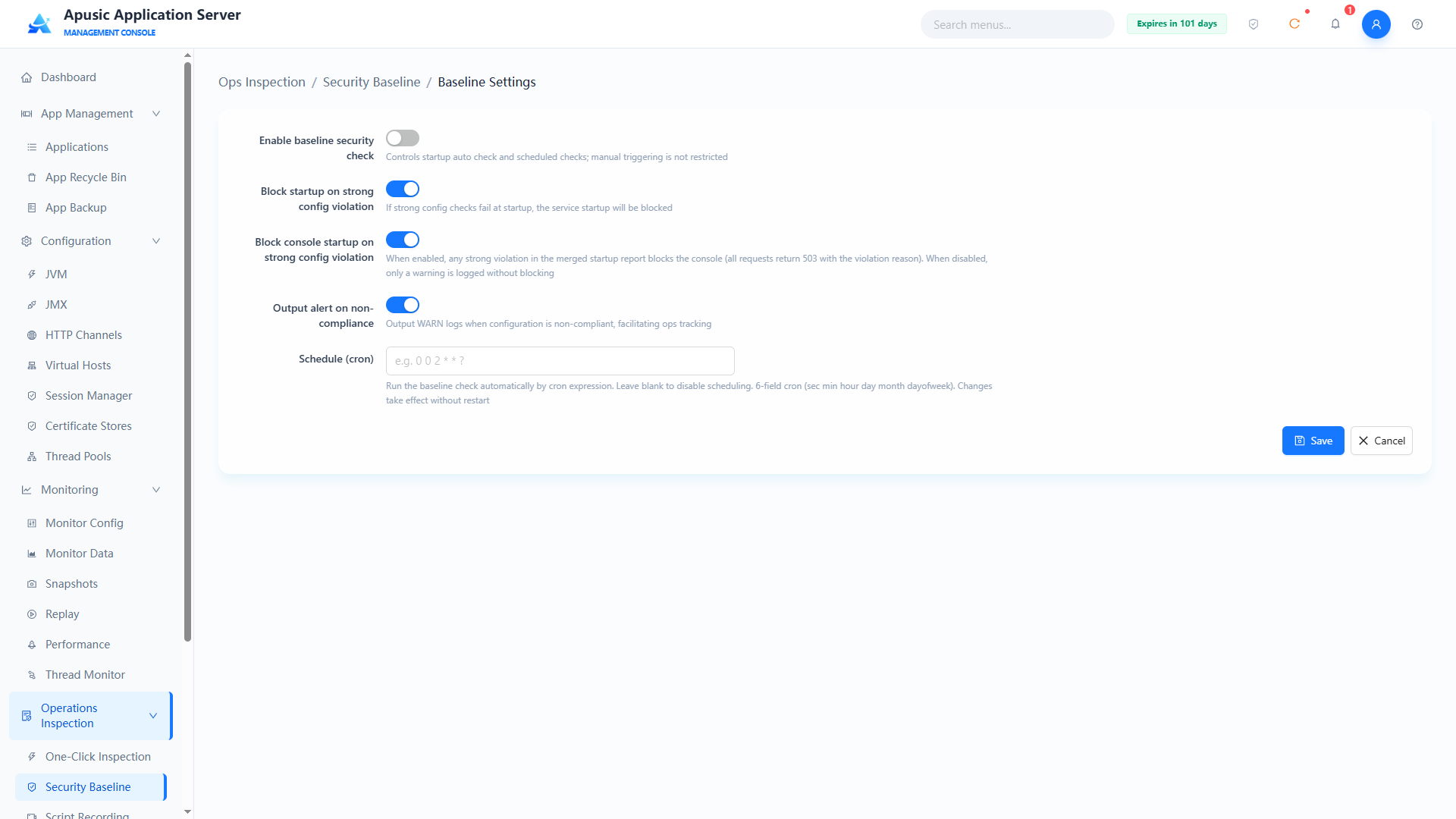Open the notifications bell
The width and height of the screenshot is (1456, 819).
[1335, 24]
